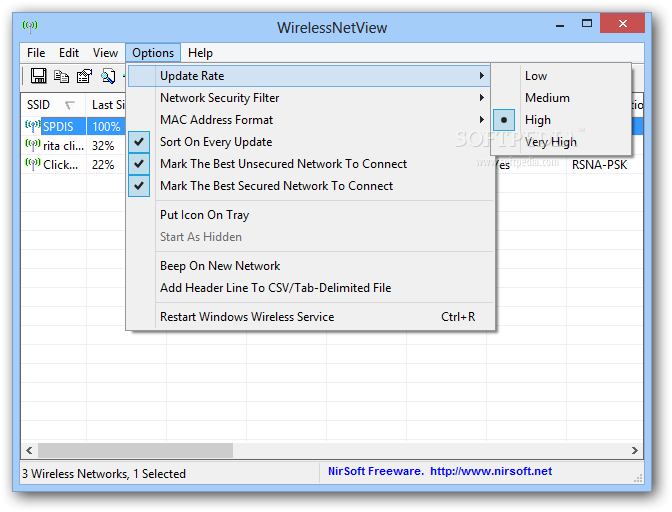The height and width of the screenshot is (512, 672).
Task: Click the Find magnifier toolbar icon
Action: pyautogui.click(x=108, y=76)
